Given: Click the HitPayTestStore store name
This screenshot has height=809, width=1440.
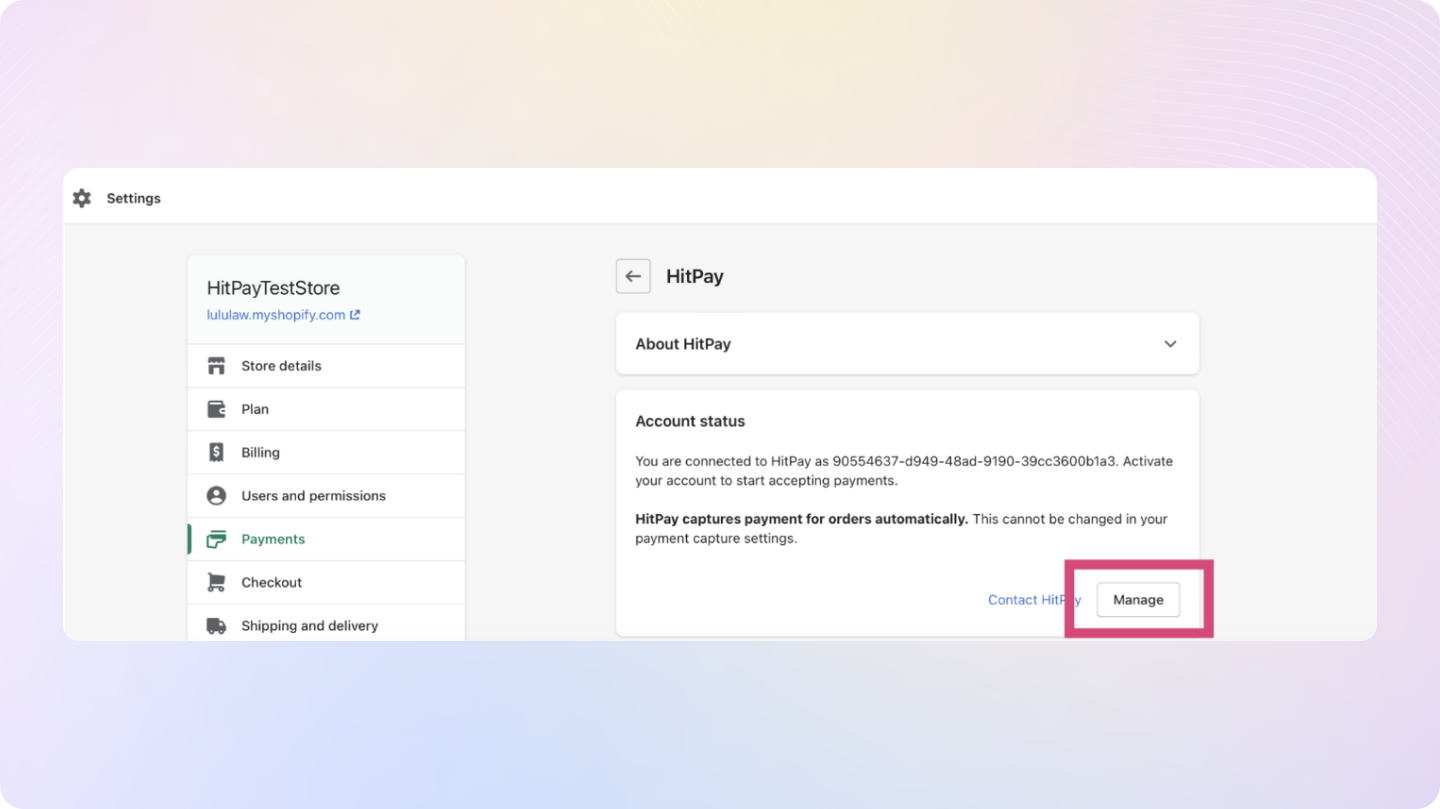Looking at the screenshot, I should [273, 288].
